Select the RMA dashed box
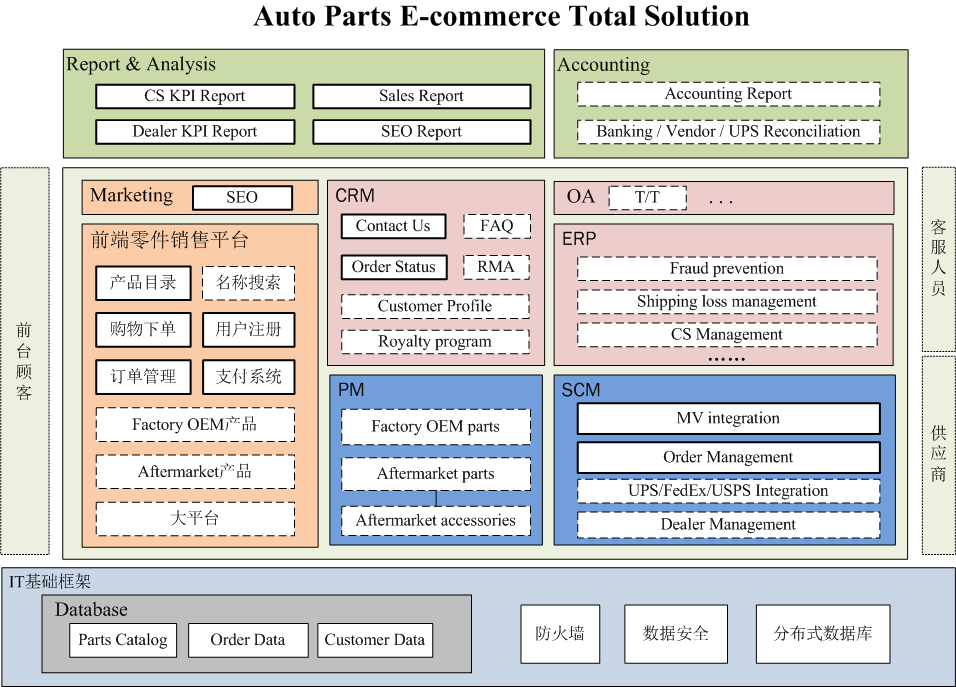Screen dimensions: 956x687 pos(496,267)
